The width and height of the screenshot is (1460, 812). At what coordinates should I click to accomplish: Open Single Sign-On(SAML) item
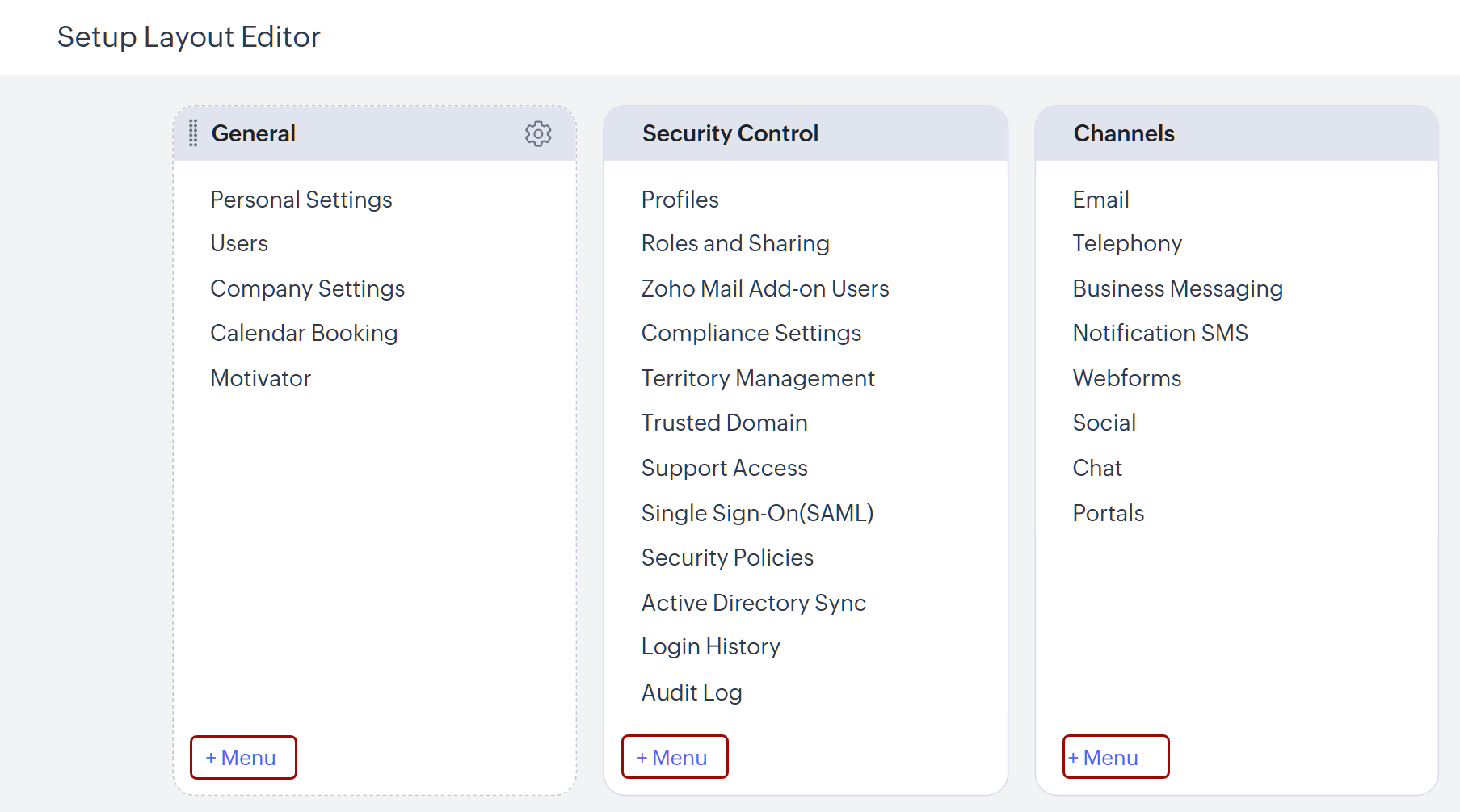click(x=756, y=513)
